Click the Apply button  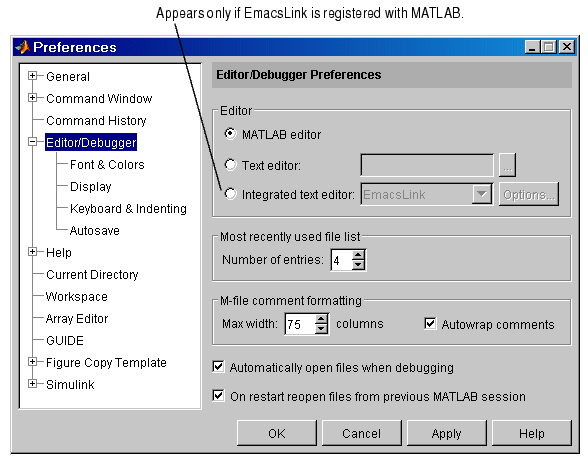click(446, 433)
